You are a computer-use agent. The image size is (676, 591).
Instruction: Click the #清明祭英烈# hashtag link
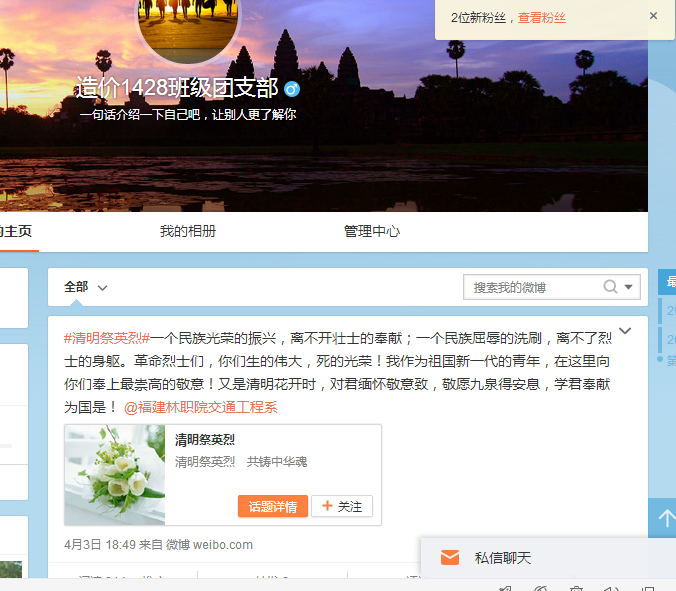tap(107, 338)
